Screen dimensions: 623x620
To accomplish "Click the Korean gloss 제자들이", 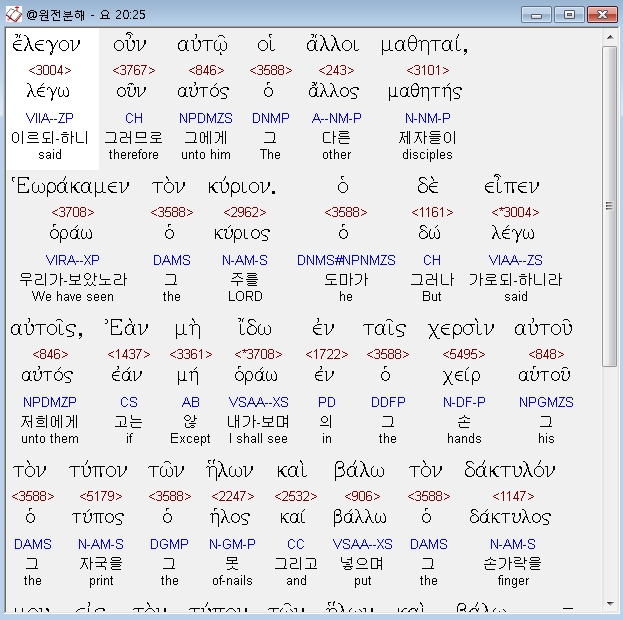I will pos(427,138).
